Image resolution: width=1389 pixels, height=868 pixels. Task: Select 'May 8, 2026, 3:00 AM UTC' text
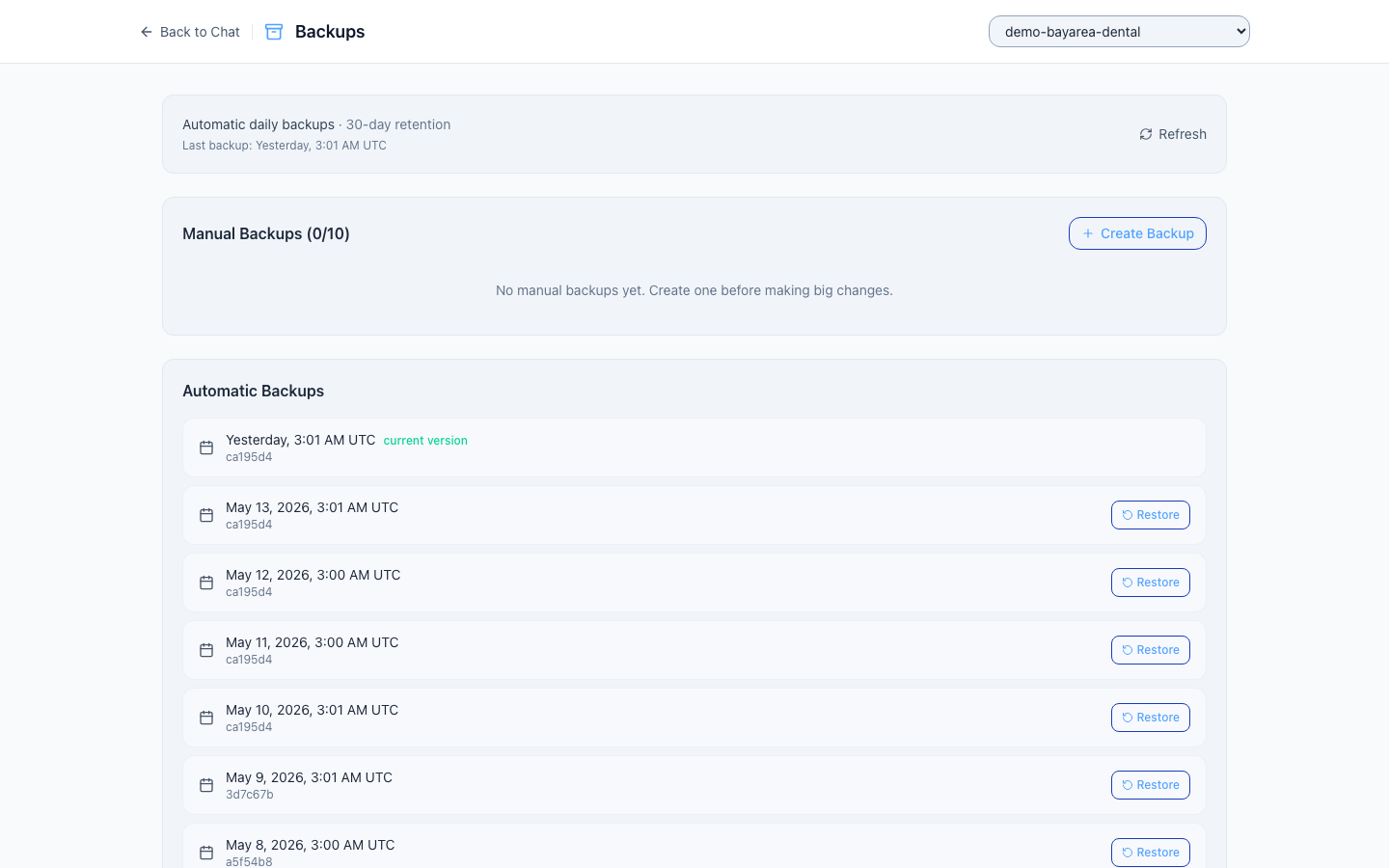point(310,845)
